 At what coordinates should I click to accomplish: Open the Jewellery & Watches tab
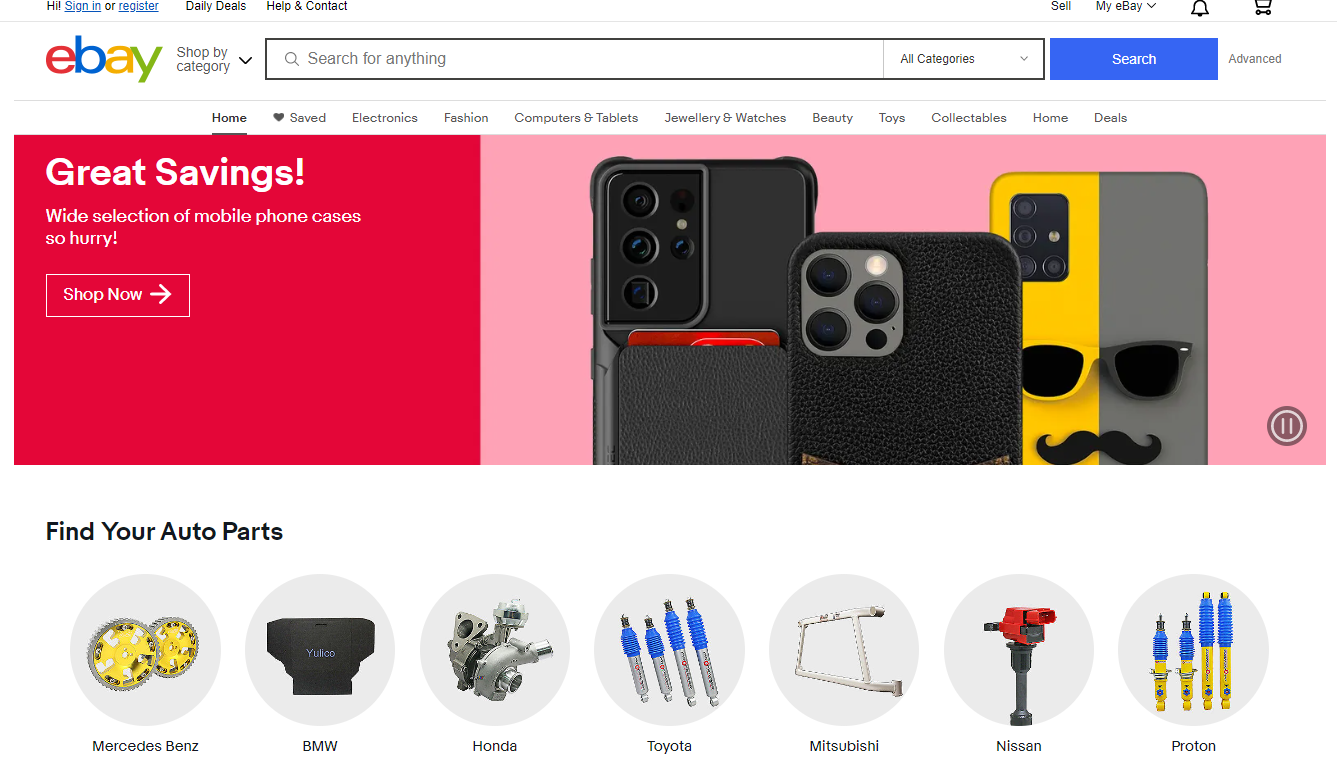coord(725,118)
